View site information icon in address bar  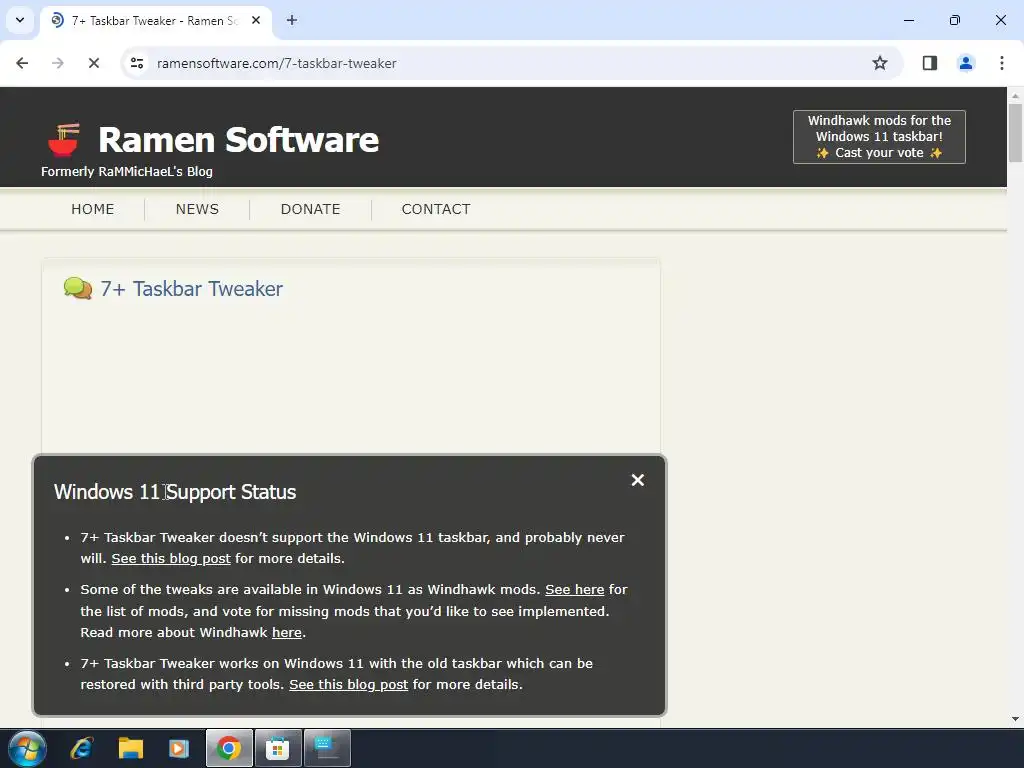[x=137, y=63]
